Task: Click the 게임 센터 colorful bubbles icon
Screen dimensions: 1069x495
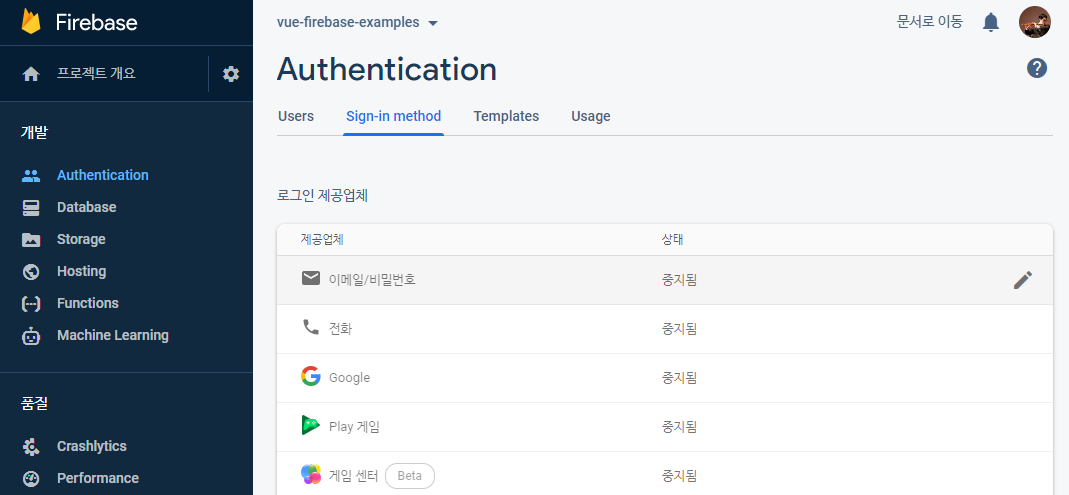Action: tap(311, 474)
